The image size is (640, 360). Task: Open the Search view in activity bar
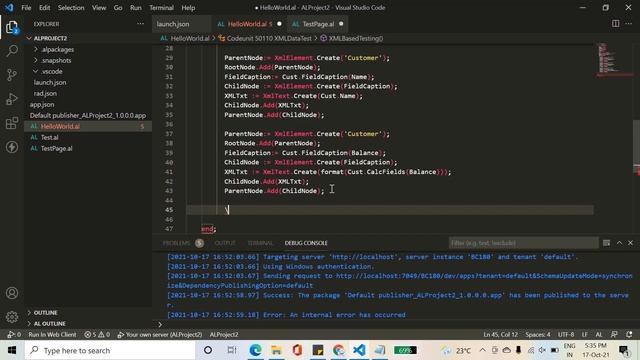click(x=12, y=51)
